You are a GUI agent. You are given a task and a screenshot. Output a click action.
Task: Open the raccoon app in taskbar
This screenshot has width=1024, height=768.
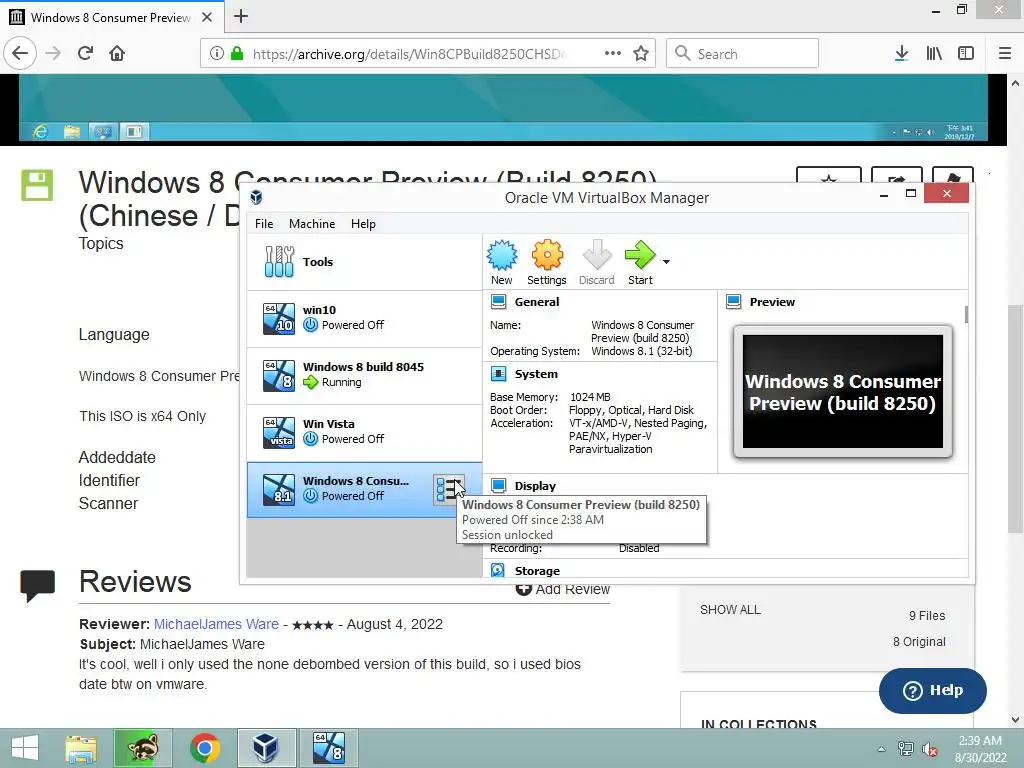(142, 748)
